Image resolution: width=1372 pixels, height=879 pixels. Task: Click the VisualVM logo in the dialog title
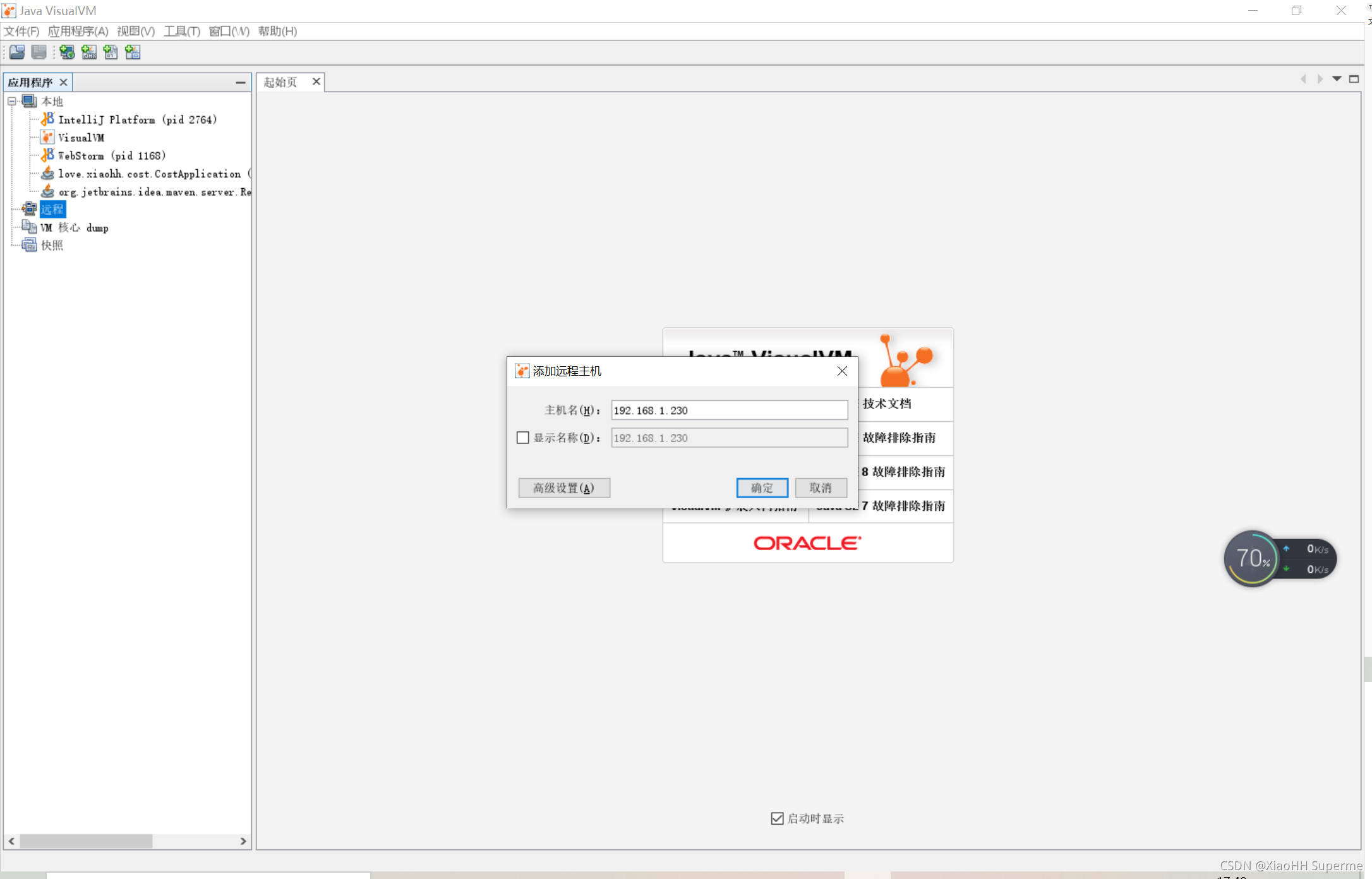pos(522,371)
